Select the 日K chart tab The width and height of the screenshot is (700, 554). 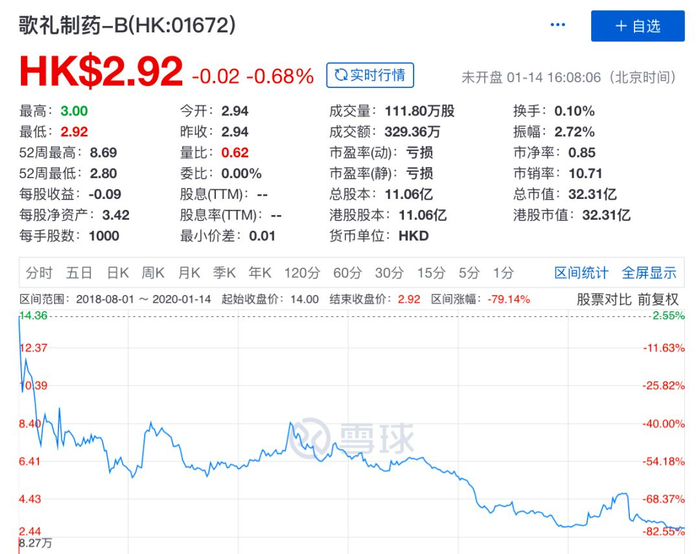[118, 272]
